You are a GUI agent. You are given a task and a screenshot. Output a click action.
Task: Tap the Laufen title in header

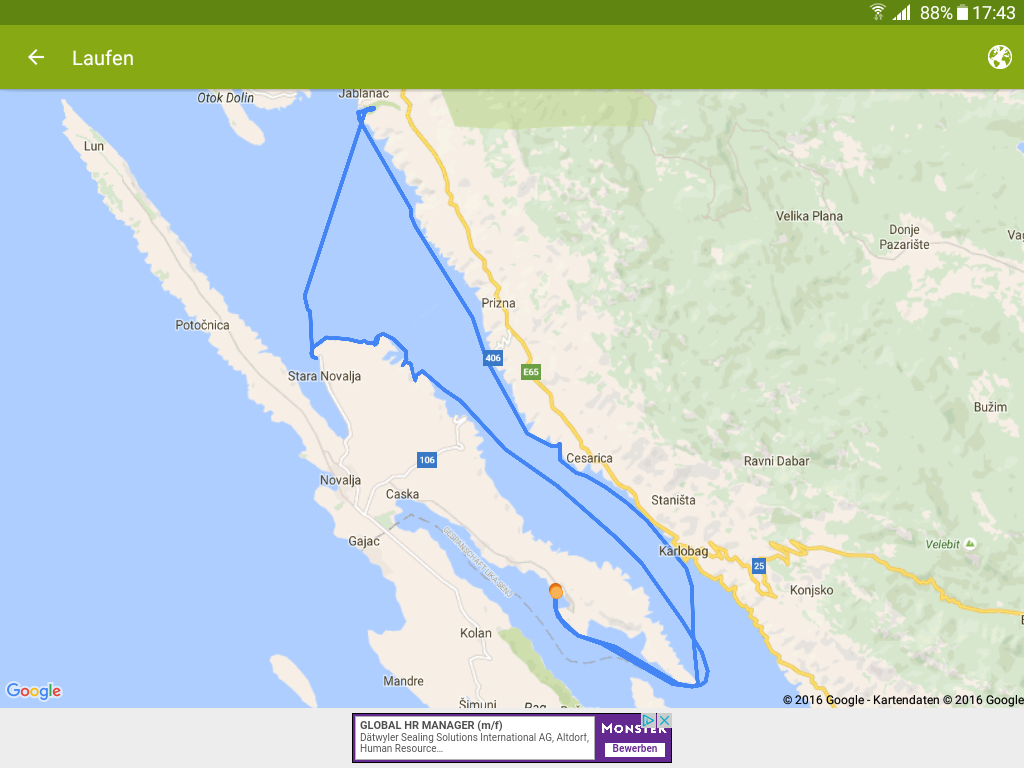click(x=103, y=58)
